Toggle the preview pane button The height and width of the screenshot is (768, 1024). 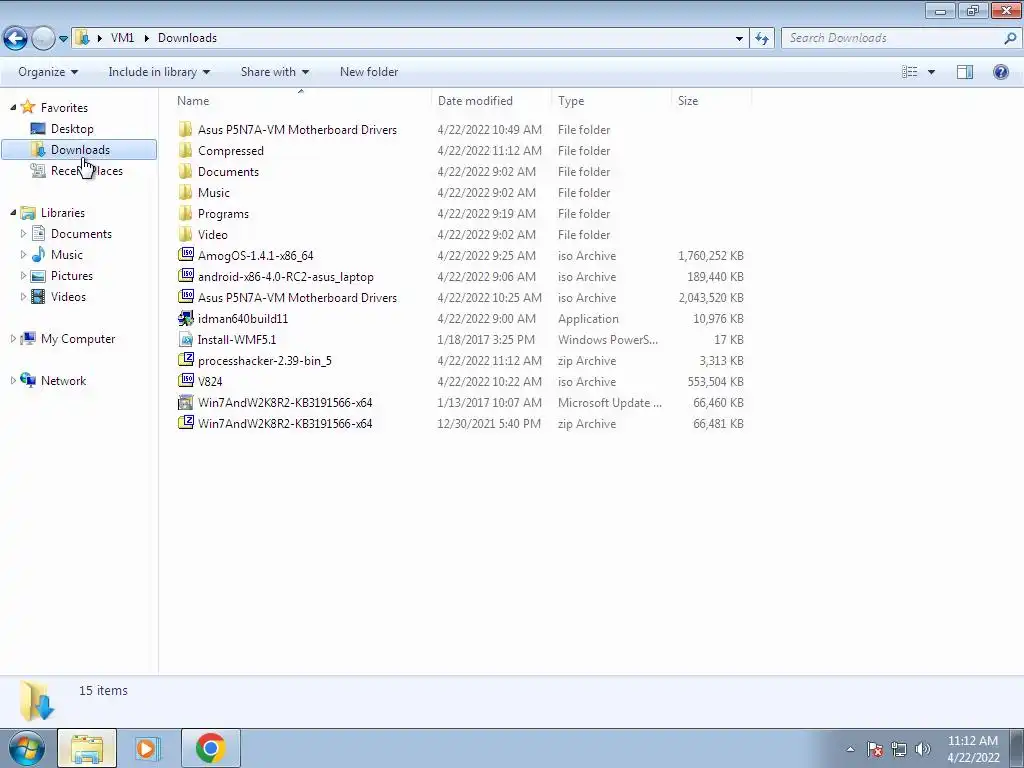(965, 72)
